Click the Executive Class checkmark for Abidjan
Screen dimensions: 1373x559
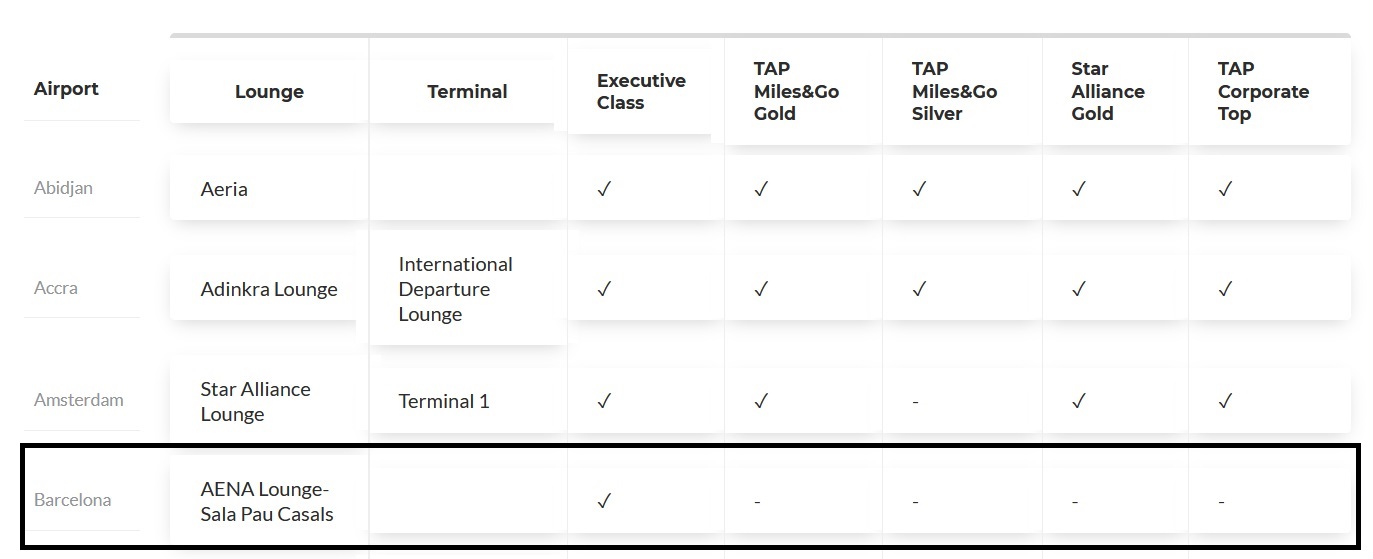604,189
